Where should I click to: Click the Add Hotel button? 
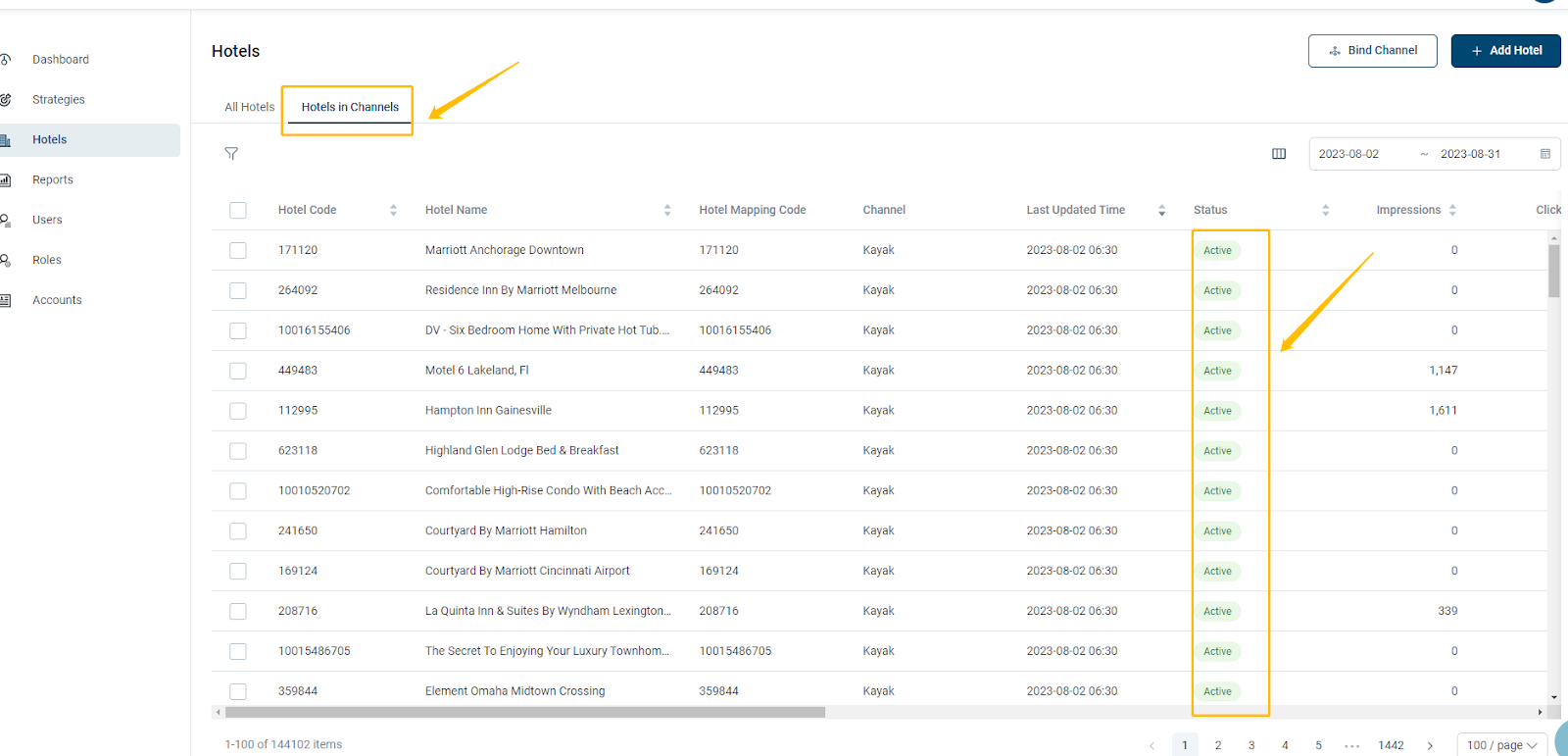[x=1505, y=51]
